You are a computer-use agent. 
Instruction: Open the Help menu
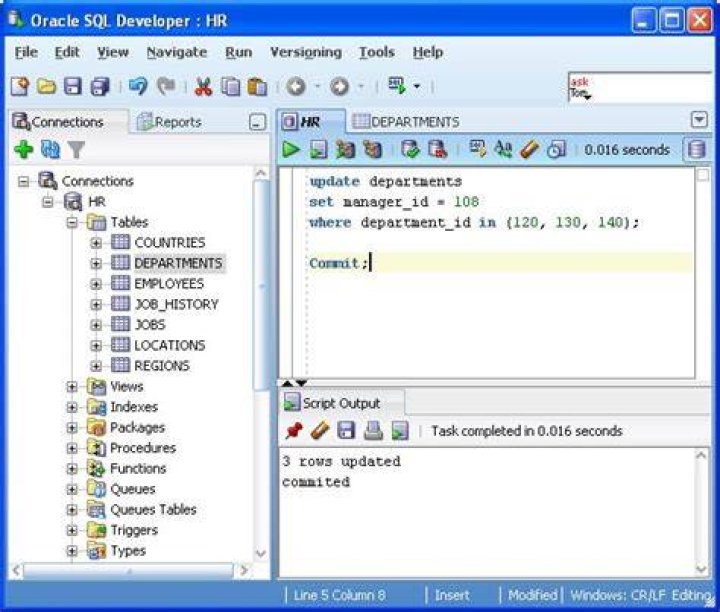click(428, 52)
